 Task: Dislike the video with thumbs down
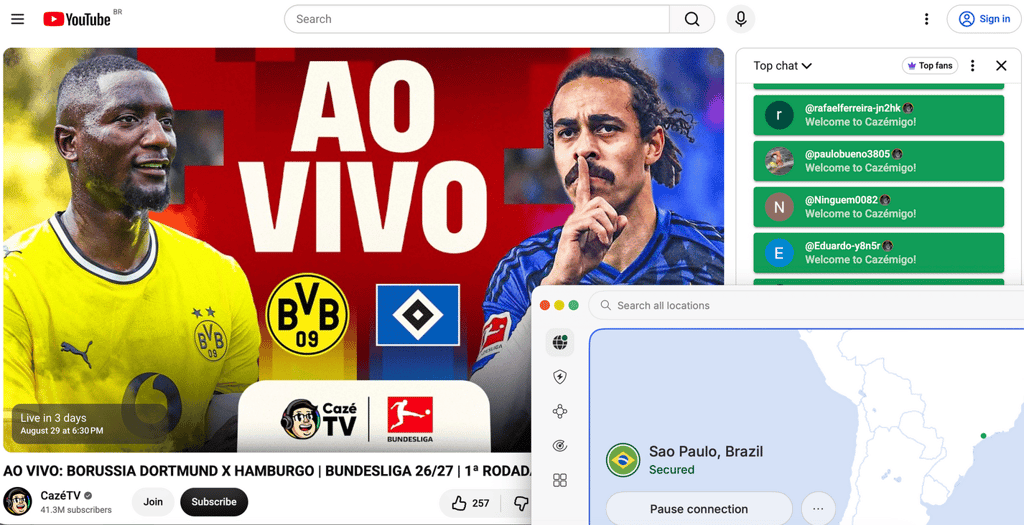520,503
